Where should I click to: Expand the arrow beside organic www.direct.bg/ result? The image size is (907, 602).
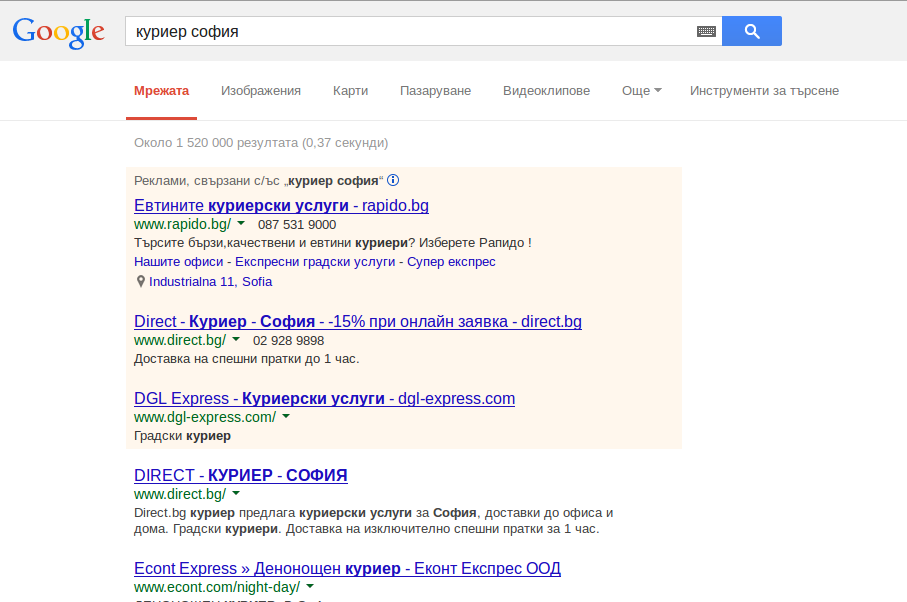[236, 493]
